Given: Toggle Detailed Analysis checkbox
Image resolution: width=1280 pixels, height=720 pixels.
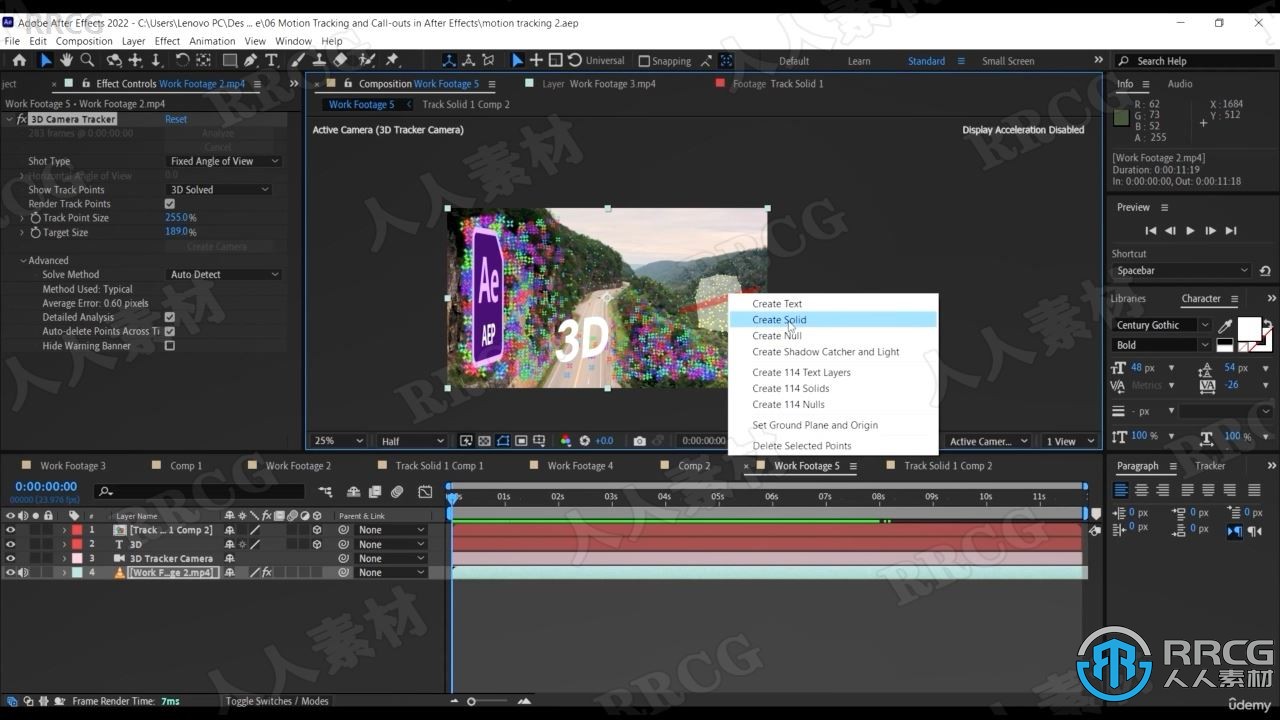Looking at the screenshot, I should 169,317.
